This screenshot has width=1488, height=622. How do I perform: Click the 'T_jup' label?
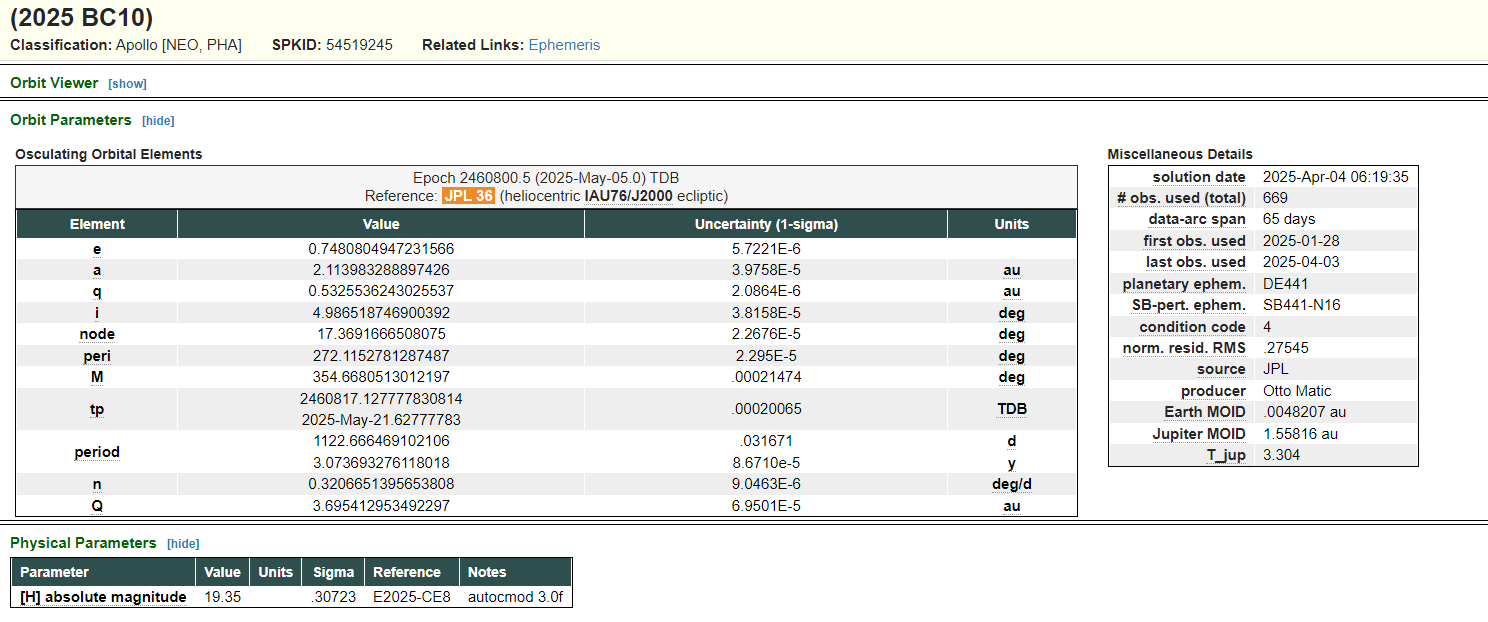(x=1226, y=455)
